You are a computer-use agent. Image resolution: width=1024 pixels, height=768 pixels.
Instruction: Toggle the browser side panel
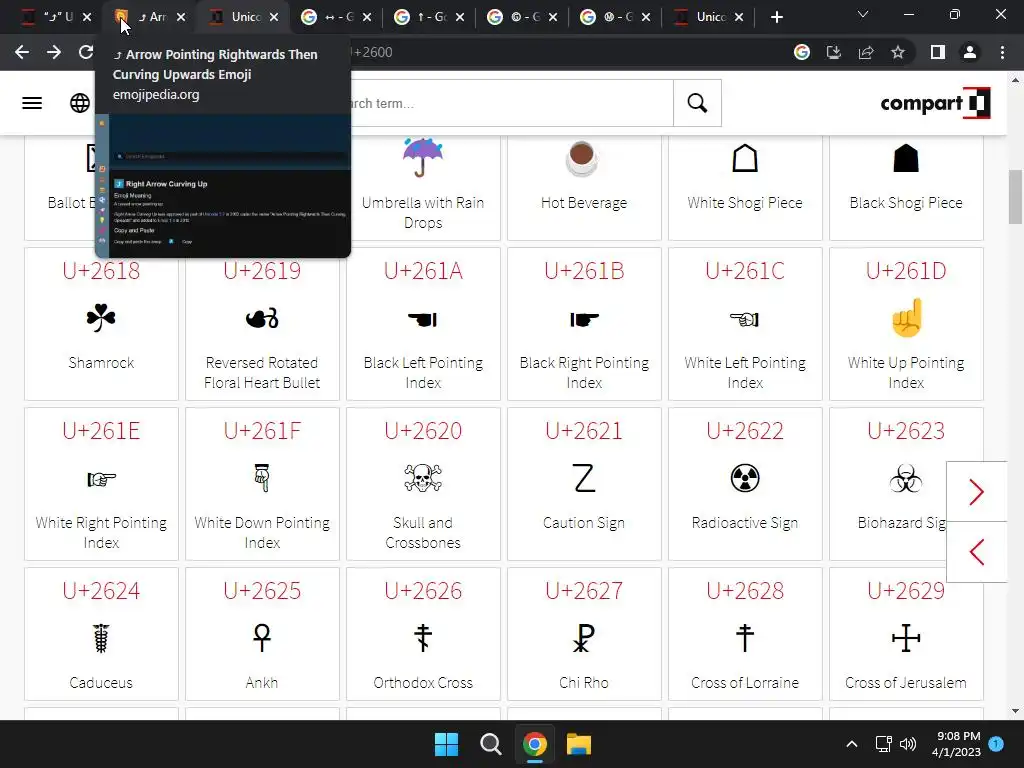pyautogui.click(x=938, y=52)
